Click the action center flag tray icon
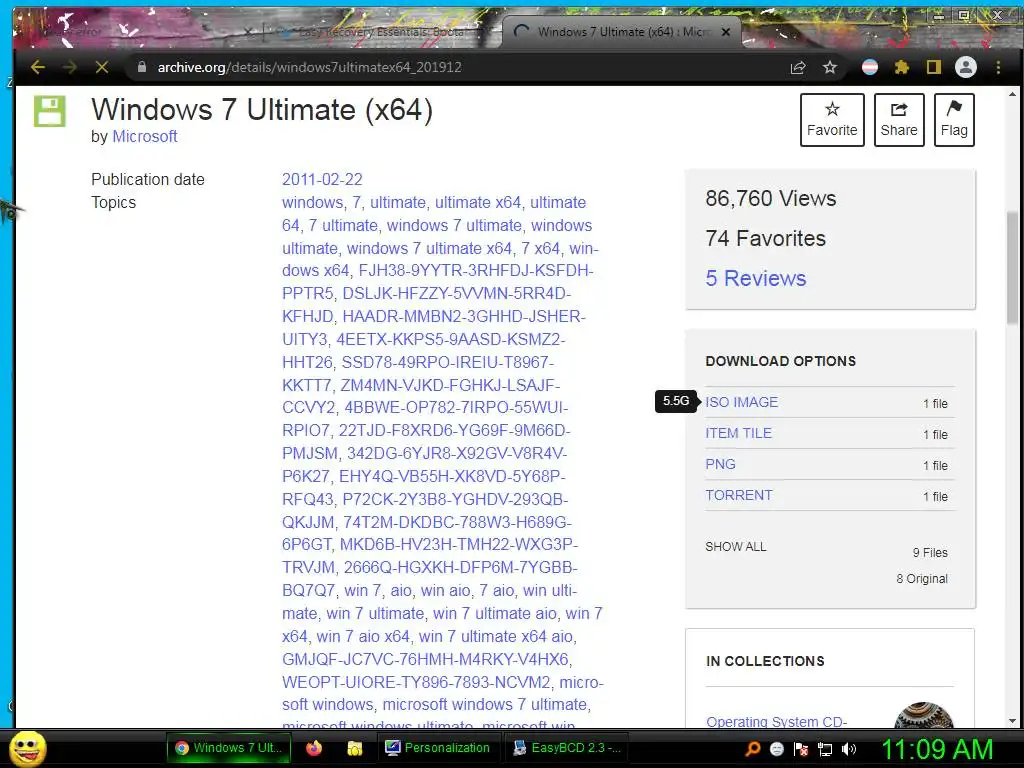 click(801, 749)
